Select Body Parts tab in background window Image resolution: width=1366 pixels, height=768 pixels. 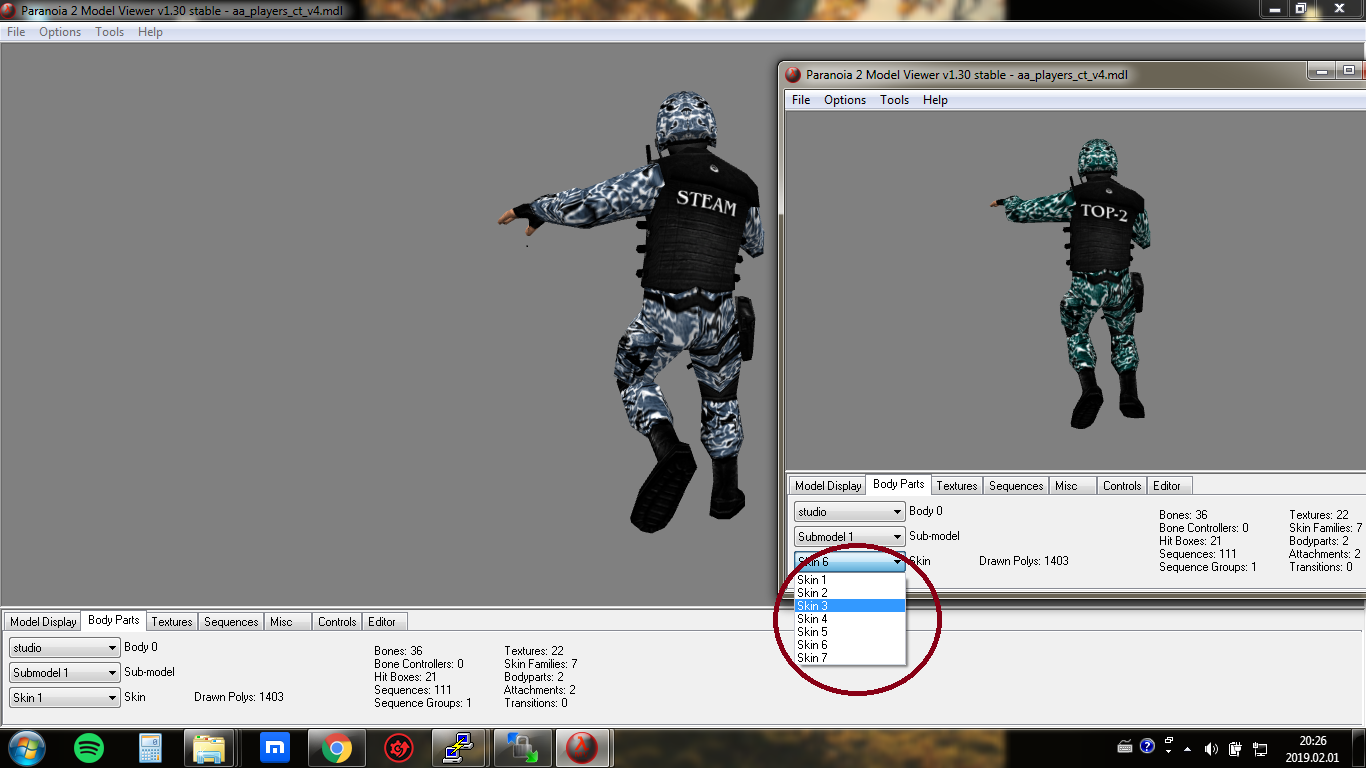[113, 620]
